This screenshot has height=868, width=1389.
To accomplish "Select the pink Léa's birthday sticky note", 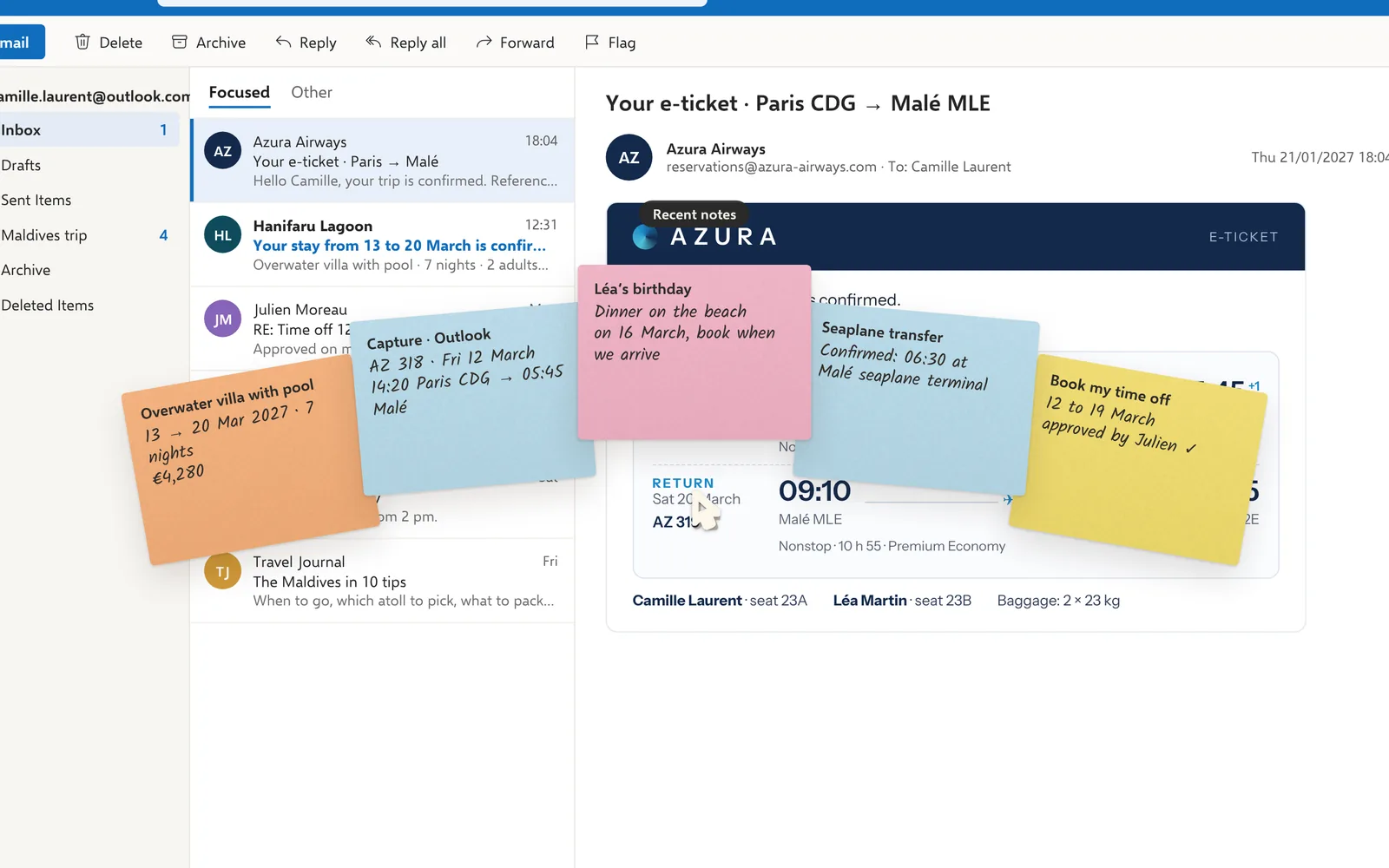I will click(694, 352).
